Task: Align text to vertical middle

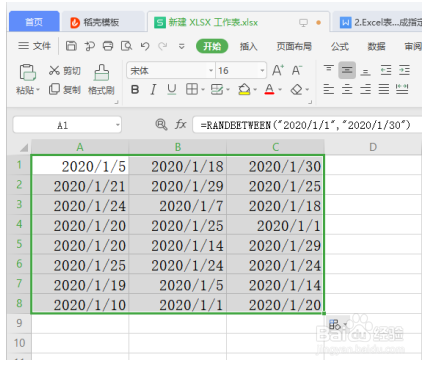Action: pyautogui.click(x=347, y=70)
